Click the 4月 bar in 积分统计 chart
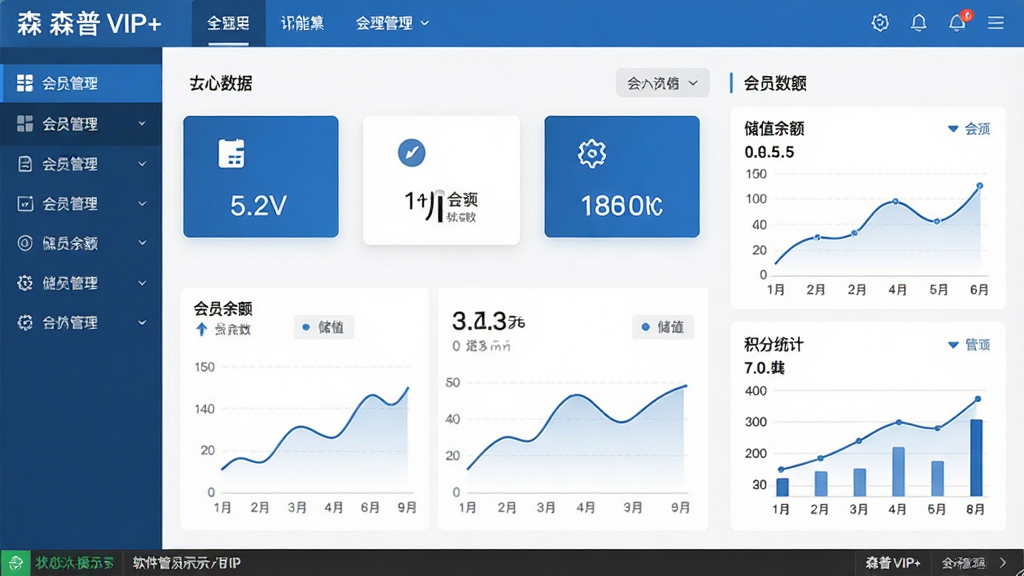The height and width of the screenshot is (576, 1024). click(x=898, y=472)
